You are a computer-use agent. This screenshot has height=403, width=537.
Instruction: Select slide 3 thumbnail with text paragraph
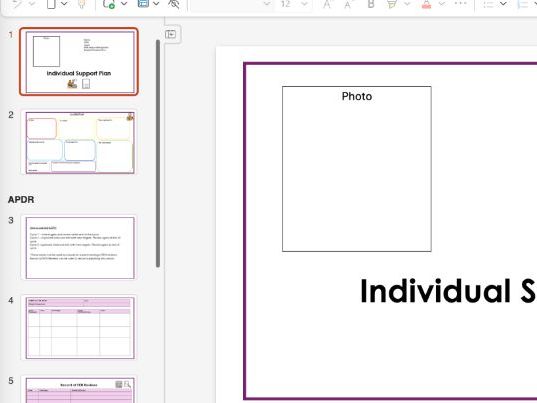80,248
